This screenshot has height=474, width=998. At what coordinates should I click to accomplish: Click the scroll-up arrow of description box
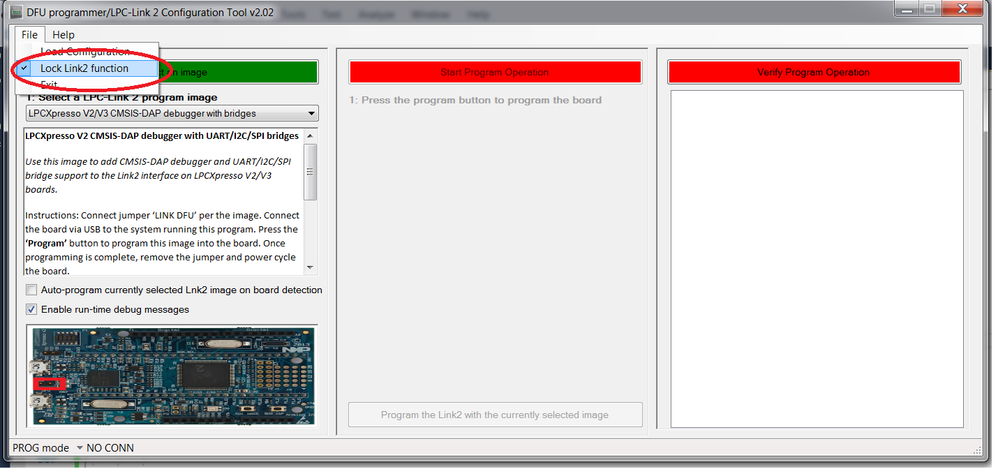311,136
